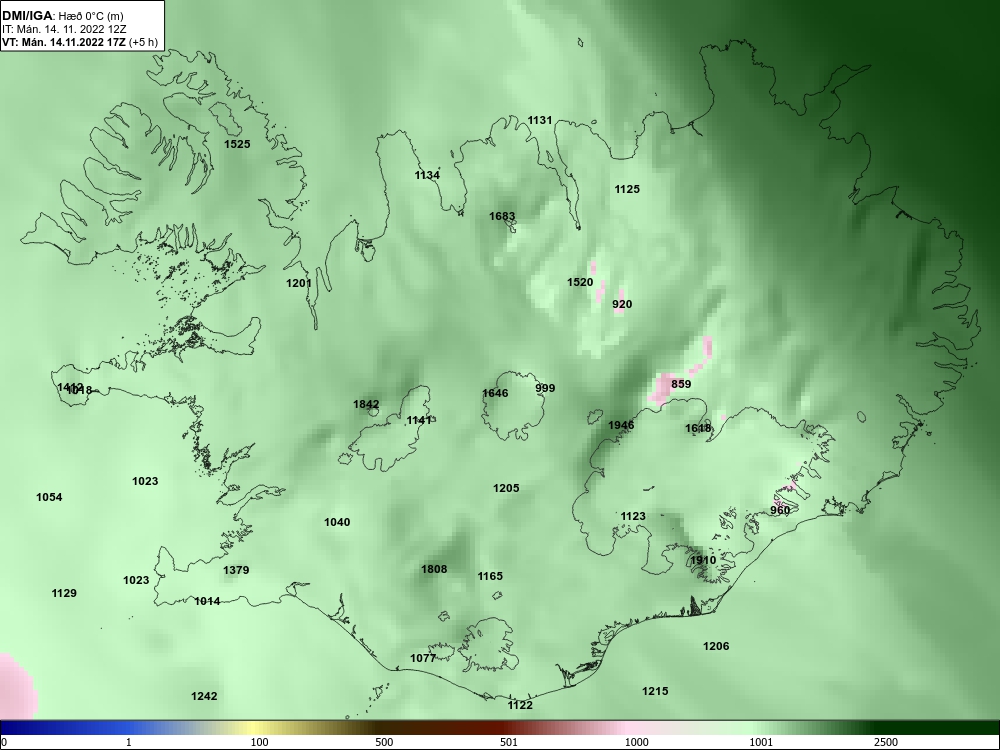Click the 1808 height label
Viewport: 1000px width, 750px height.
tap(434, 569)
